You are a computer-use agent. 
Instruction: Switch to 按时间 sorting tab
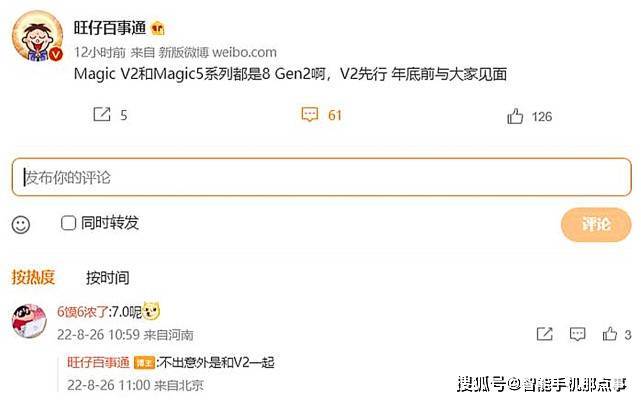tap(108, 278)
